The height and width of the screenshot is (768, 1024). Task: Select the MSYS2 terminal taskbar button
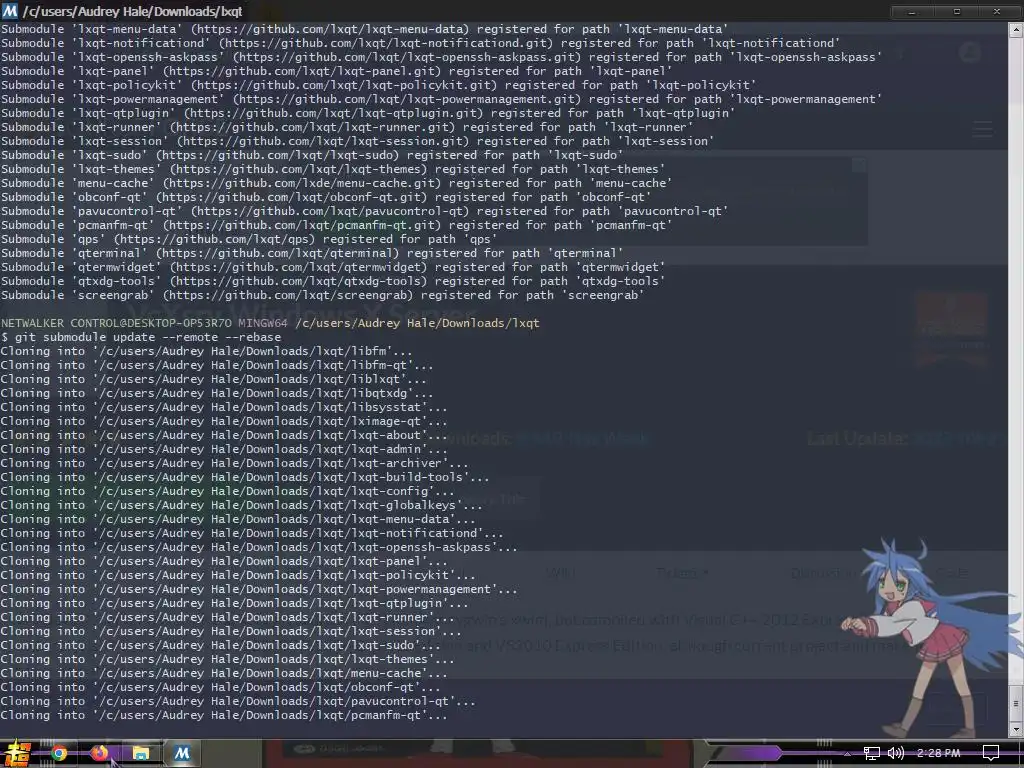coord(182,754)
